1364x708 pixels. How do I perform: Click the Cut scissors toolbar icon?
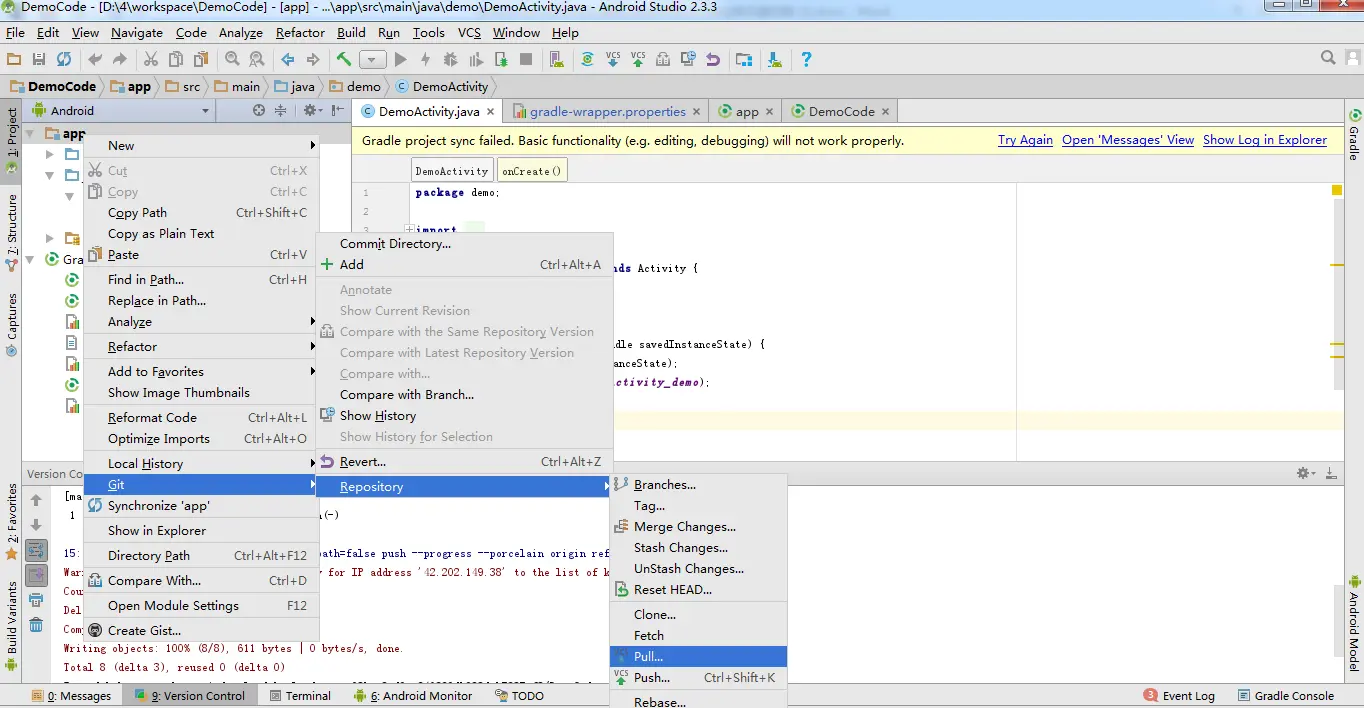click(151, 60)
